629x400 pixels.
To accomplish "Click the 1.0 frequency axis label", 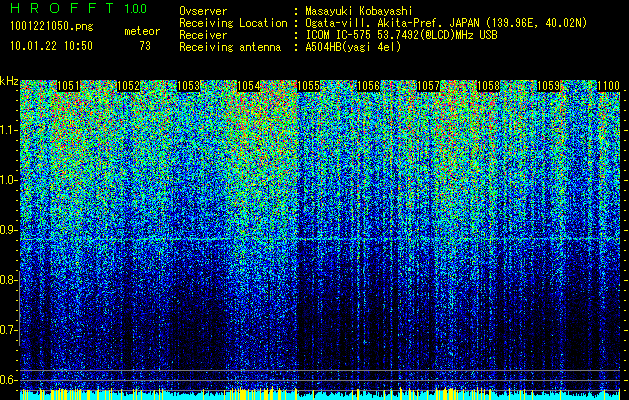I will point(8,180).
